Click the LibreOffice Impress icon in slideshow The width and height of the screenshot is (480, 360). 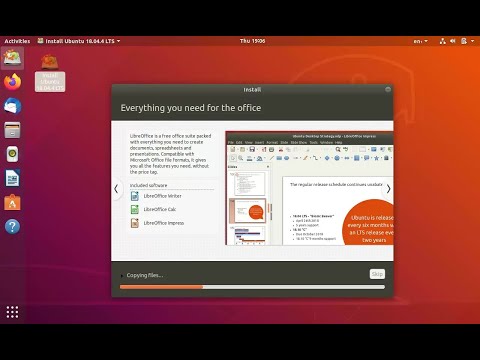pos(135,223)
